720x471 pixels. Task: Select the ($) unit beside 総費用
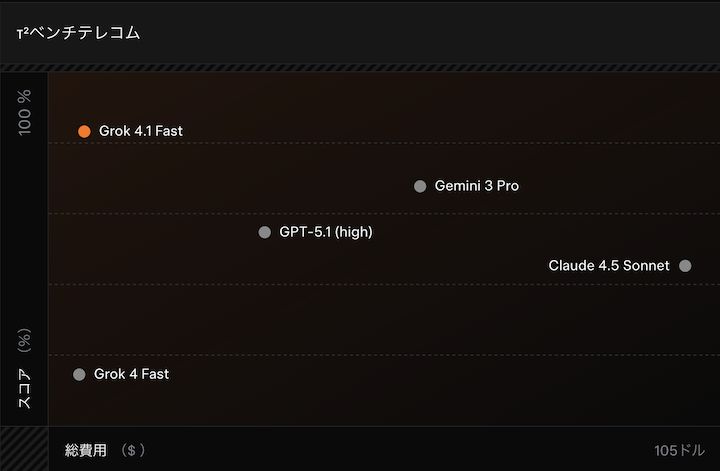point(133,450)
